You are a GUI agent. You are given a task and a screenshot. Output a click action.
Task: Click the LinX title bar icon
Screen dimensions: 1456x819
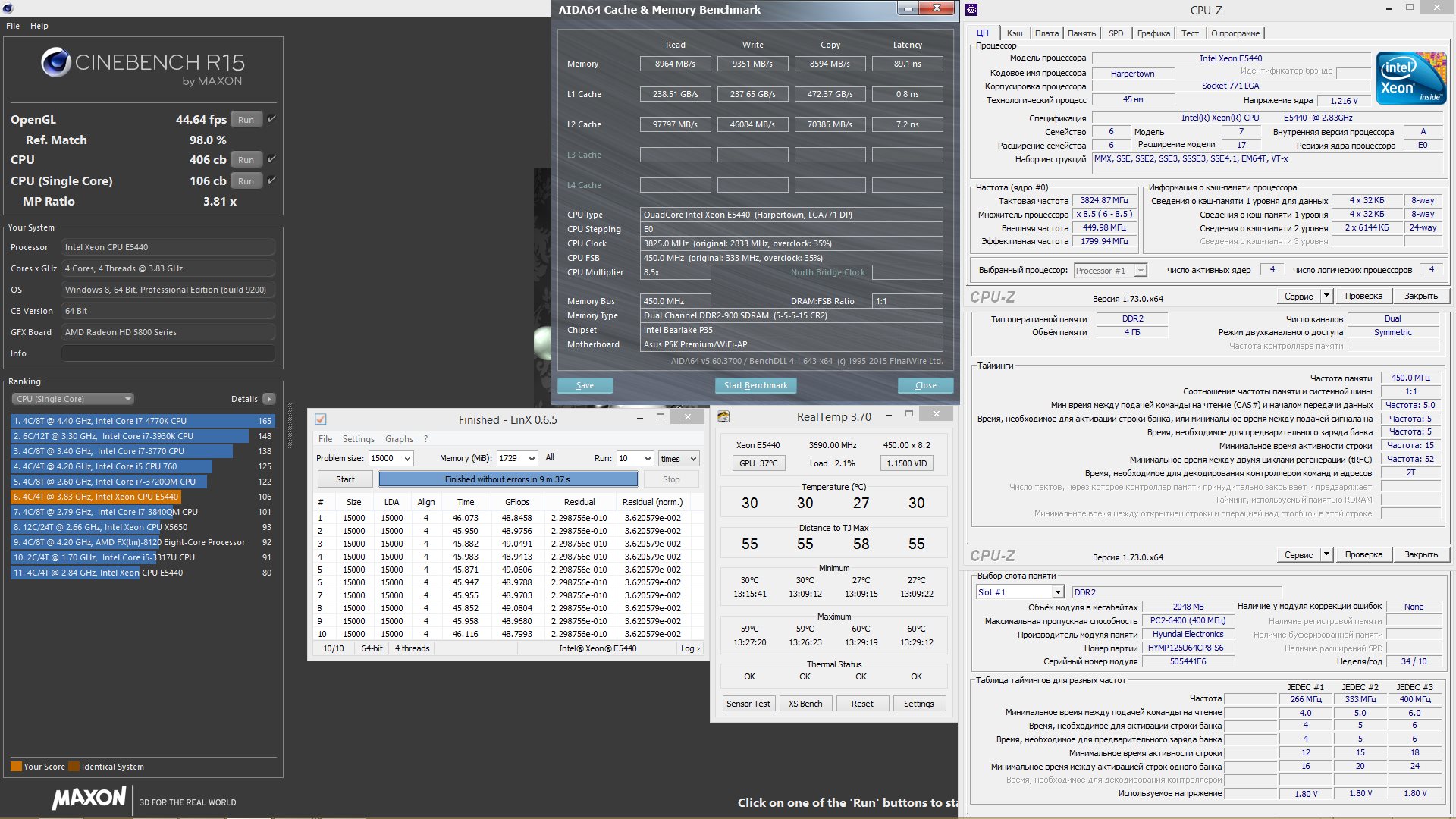tap(321, 419)
